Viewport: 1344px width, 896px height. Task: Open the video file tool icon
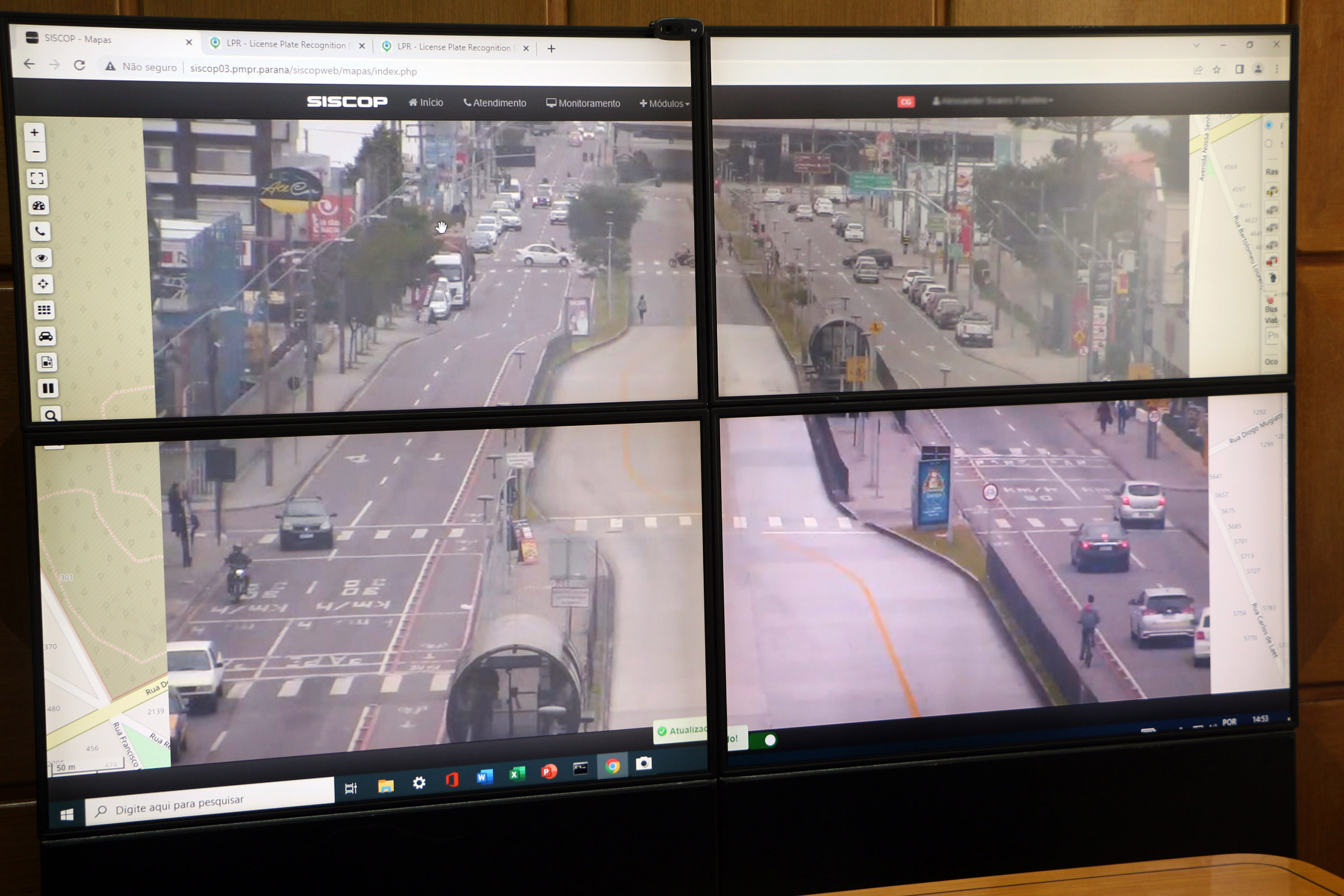click(x=47, y=362)
